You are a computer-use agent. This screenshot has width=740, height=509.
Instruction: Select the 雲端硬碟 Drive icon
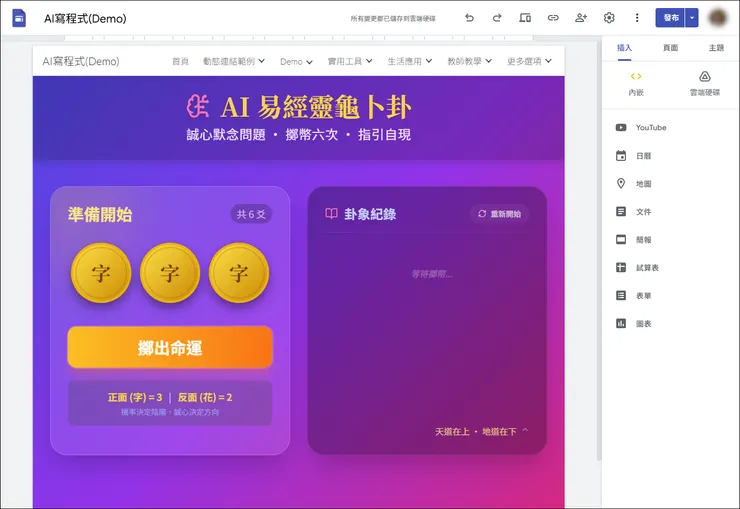coord(705,76)
